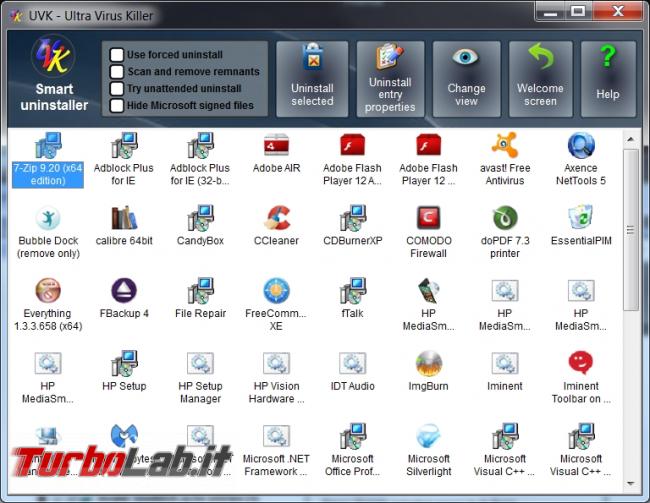
Task: Click the scrollbar up arrow
Action: (631, 139)
